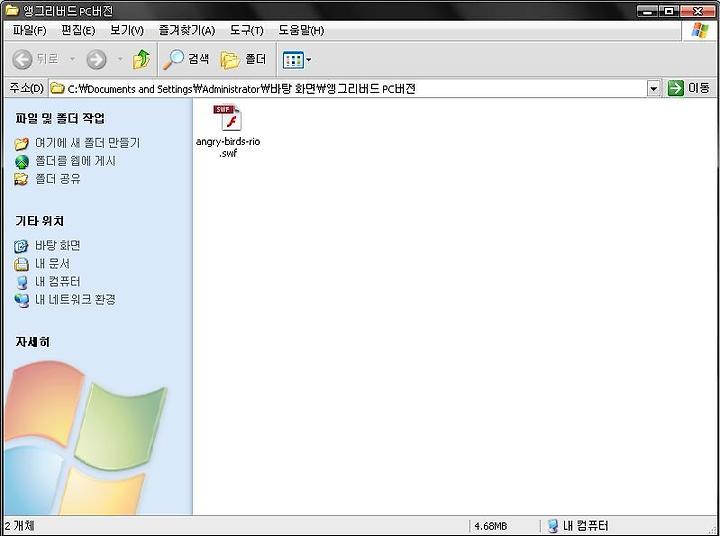The width and height of the screenshot is (720, 536).
Task: Click inside the address path field
Action: pos(347,88)
